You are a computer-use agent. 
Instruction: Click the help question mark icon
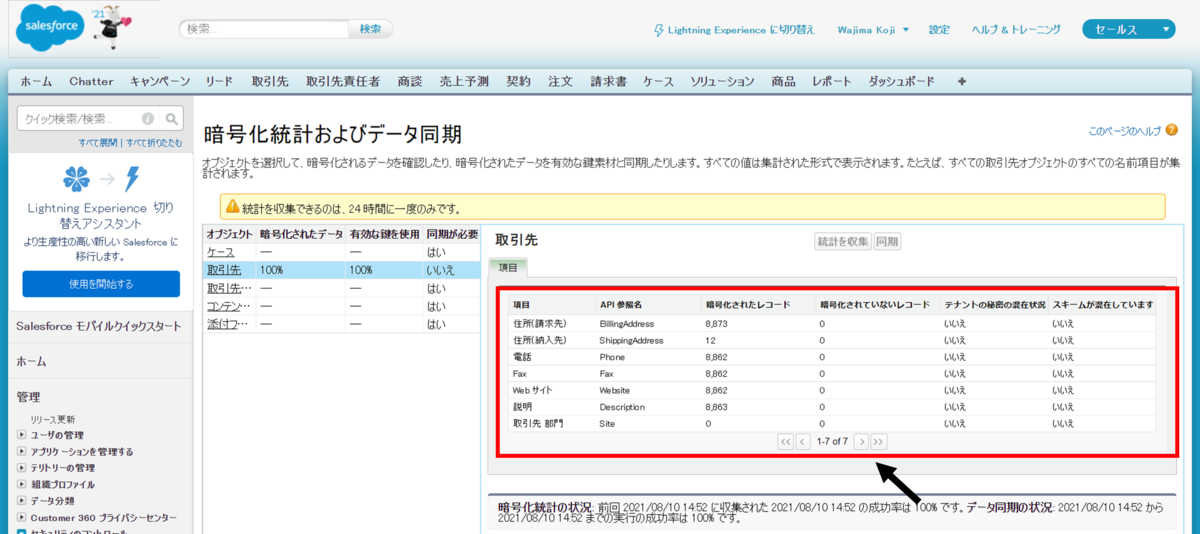tap(1171, 131)
